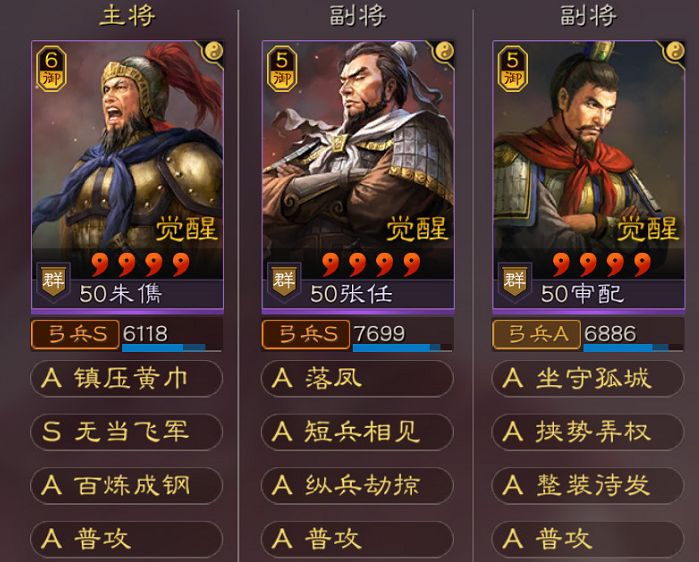
Task: Tap the 群 faction badge on 朱儁's card
Action: pyautogui.click(x=53, y=281)
